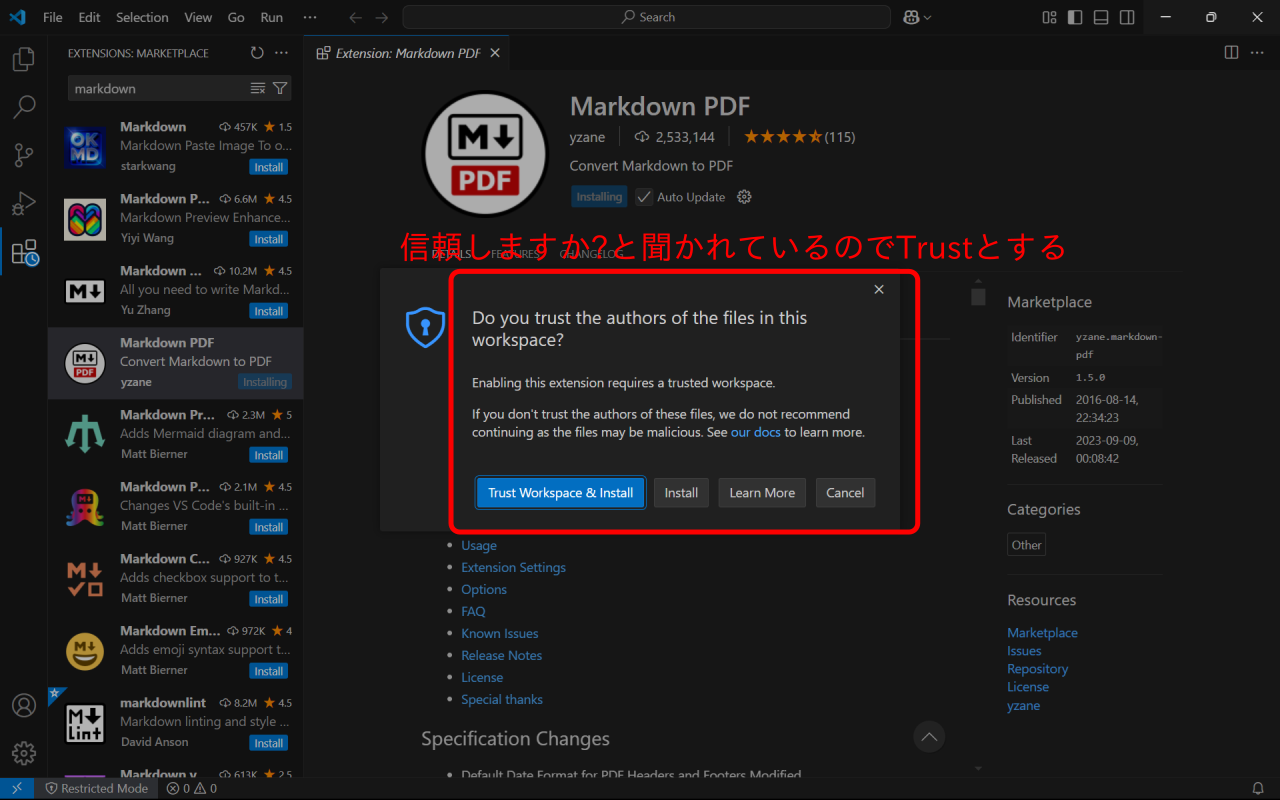Open the Source Control view

coord(24,155)
